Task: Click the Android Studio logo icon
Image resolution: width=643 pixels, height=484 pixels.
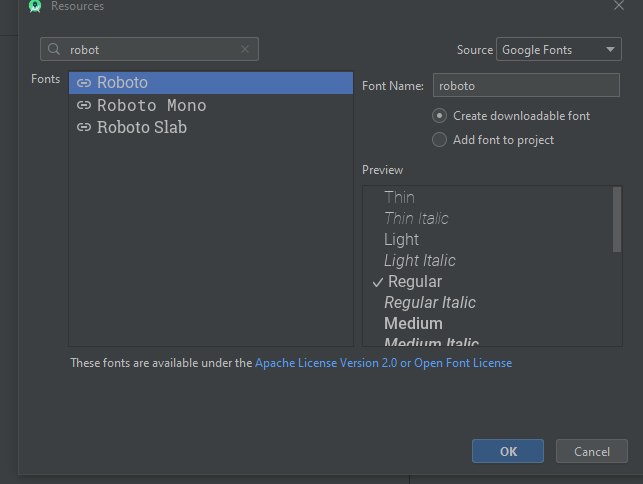Action: (x=35, y=6)
